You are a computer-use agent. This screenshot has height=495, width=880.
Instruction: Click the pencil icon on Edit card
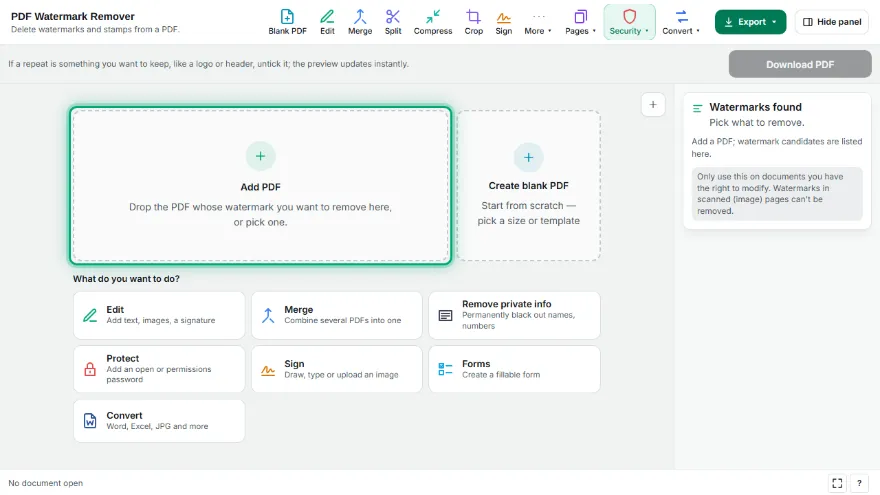(x=90, y=315)
